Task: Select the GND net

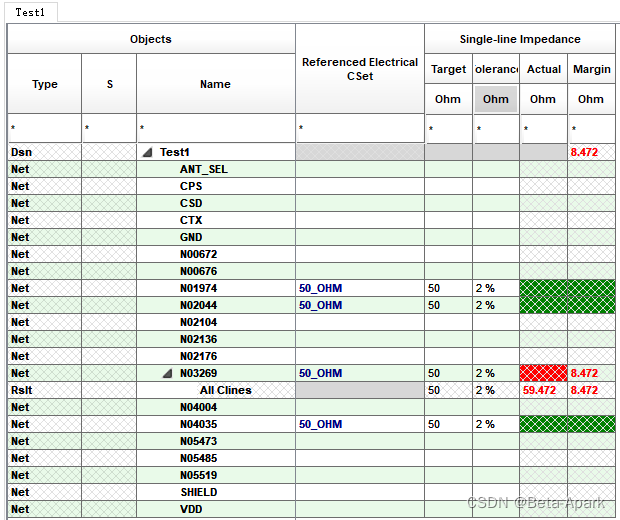Action: [191, 238]
